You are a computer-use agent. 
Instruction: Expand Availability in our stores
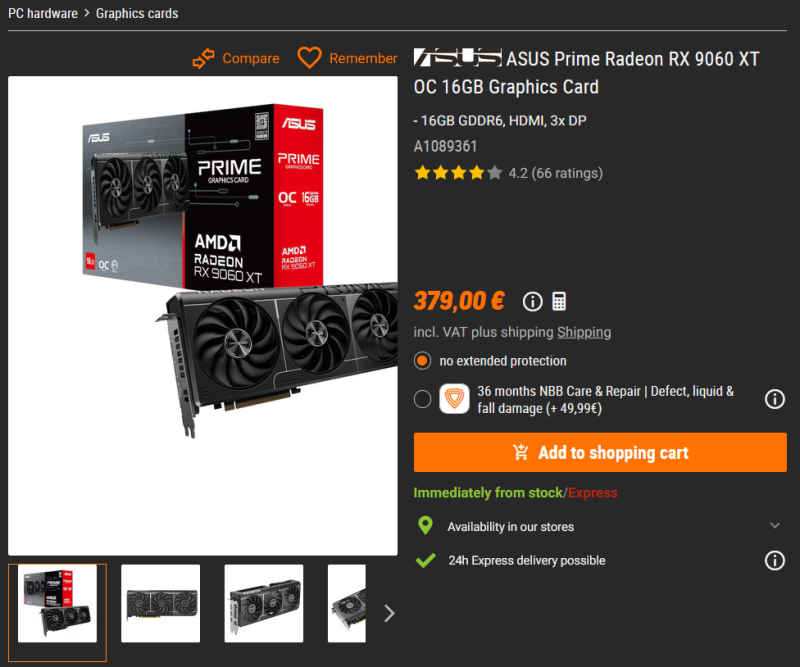(601, 526)
